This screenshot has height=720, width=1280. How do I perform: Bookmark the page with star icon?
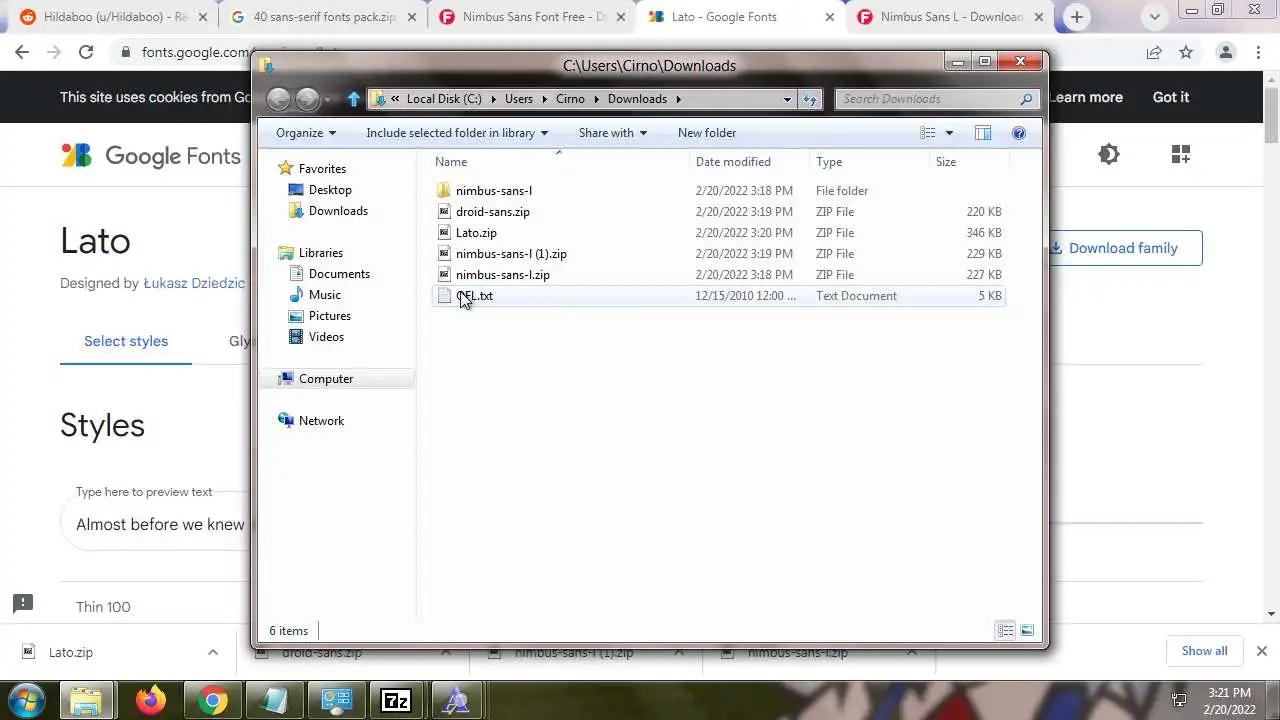(x=1186, y=53)
